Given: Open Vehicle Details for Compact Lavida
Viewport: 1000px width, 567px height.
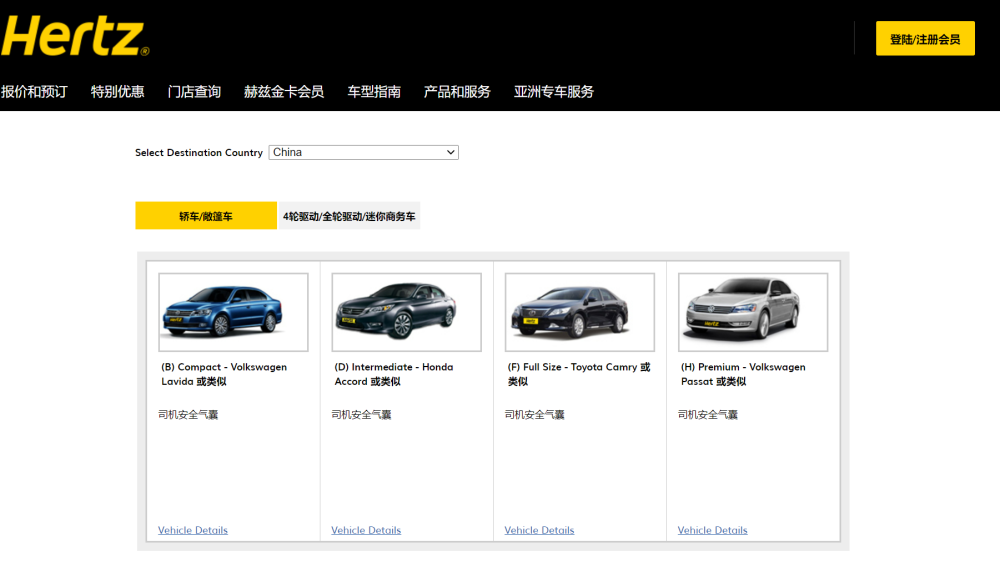Looking at the screenshot, I should tap(193, 530).
